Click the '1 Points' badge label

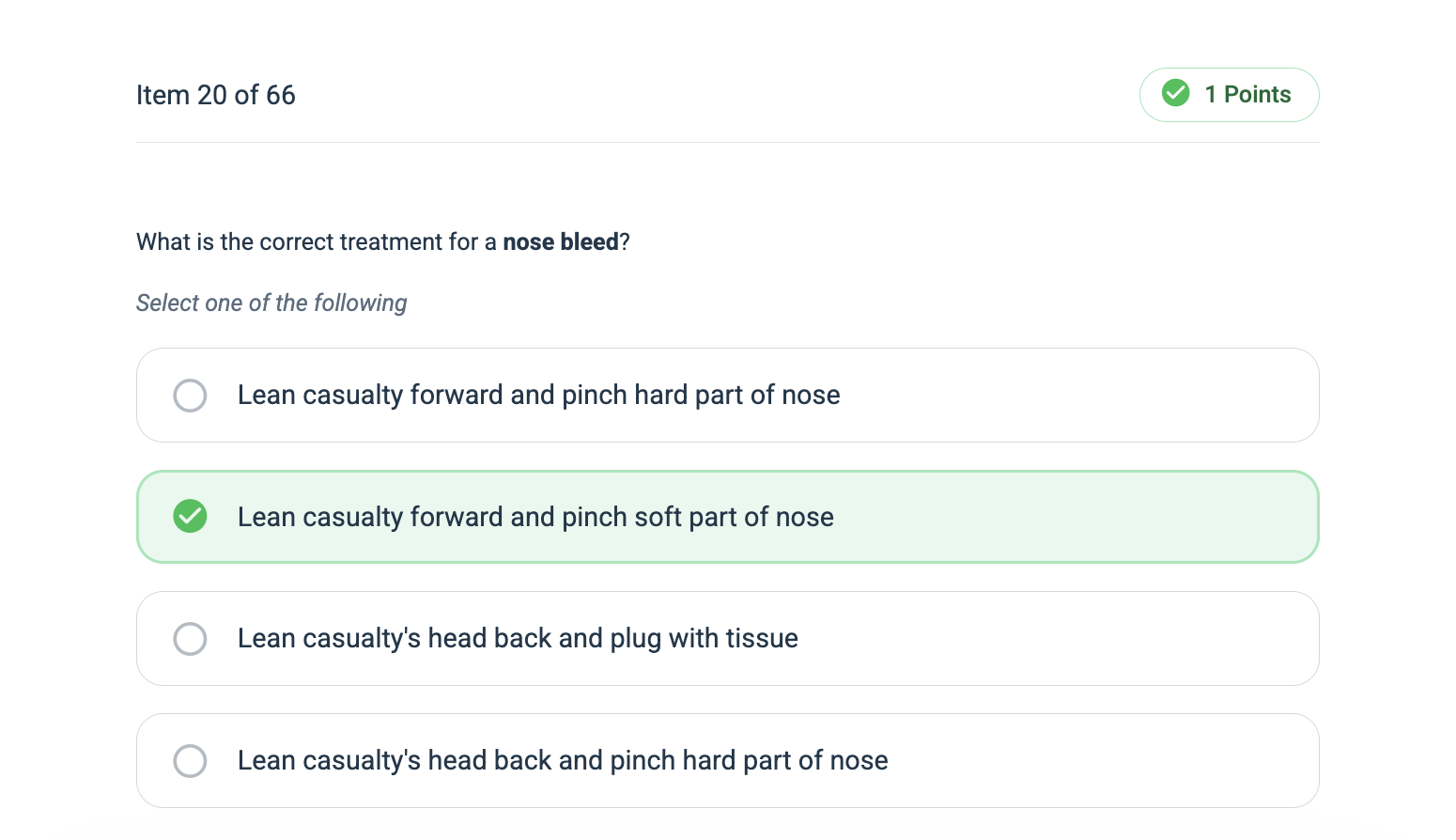tap(1247, 95)
